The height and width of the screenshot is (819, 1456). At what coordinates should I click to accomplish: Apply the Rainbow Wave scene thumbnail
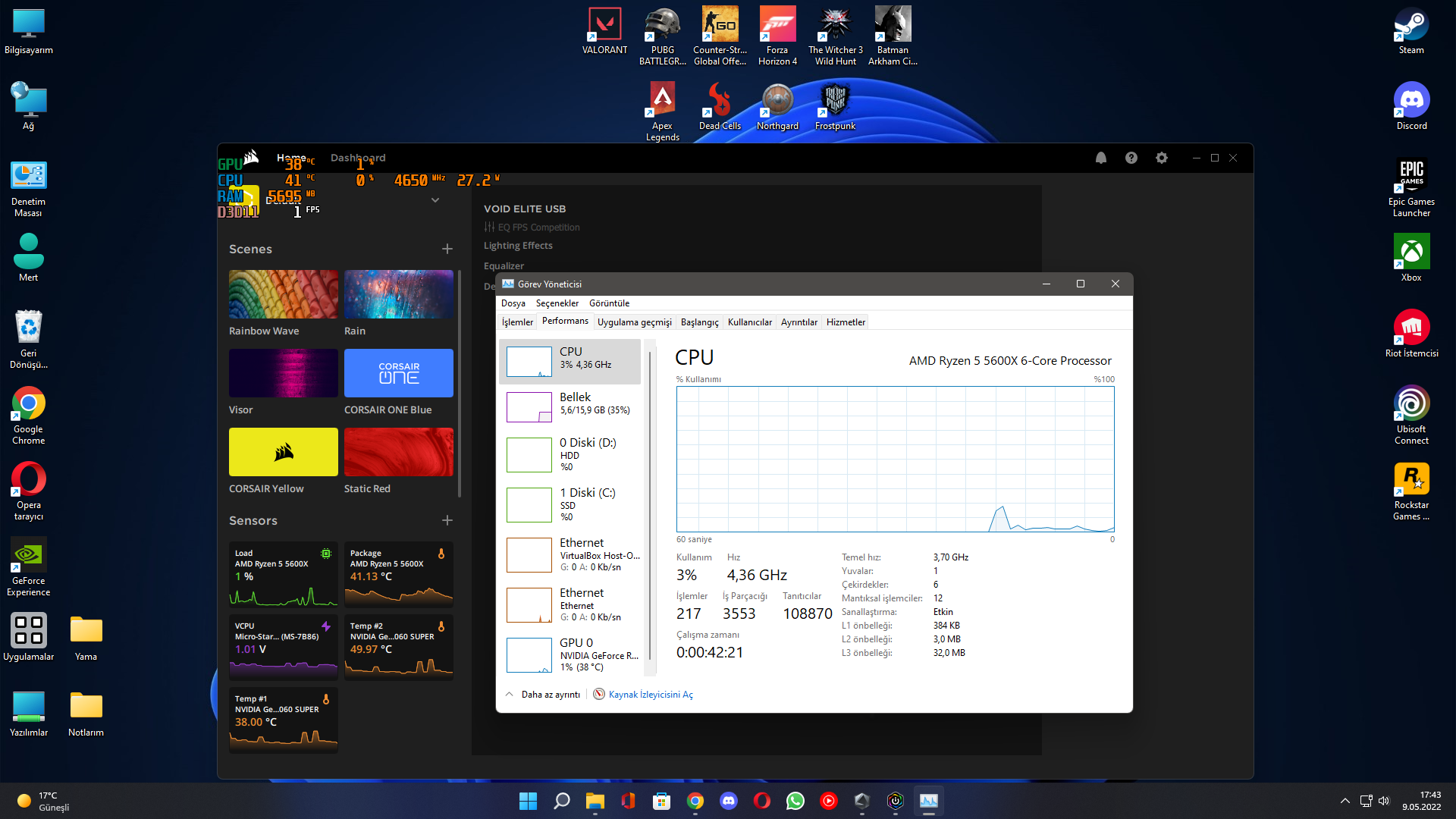(284, 294)
